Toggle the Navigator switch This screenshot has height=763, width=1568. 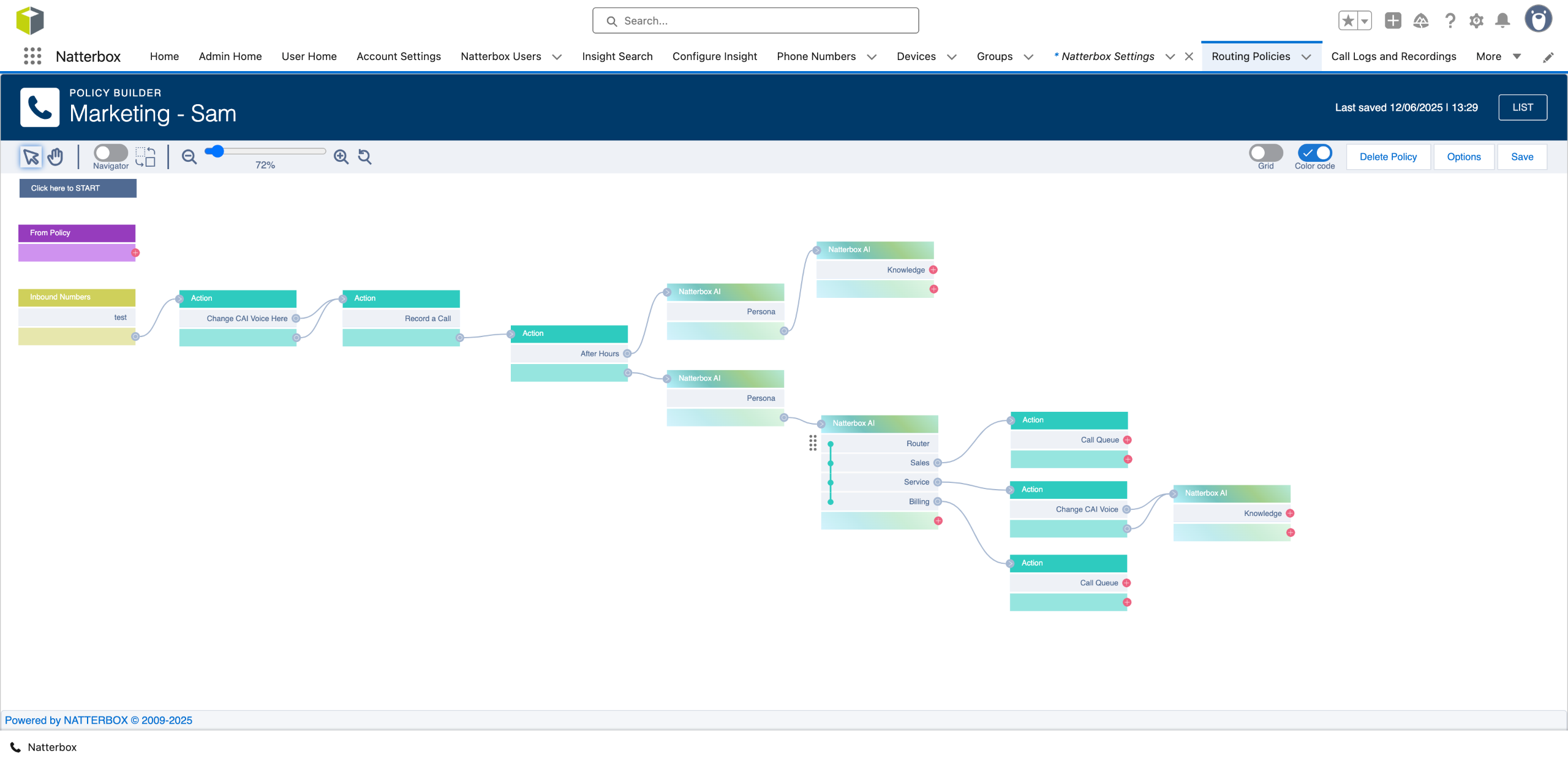click(110, 153)
